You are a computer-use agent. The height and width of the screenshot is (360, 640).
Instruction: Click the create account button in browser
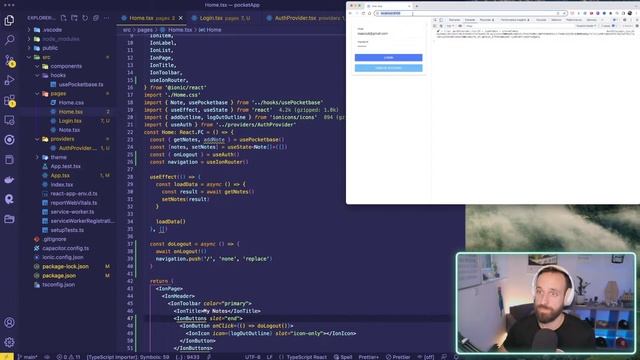tap(389, 68)
